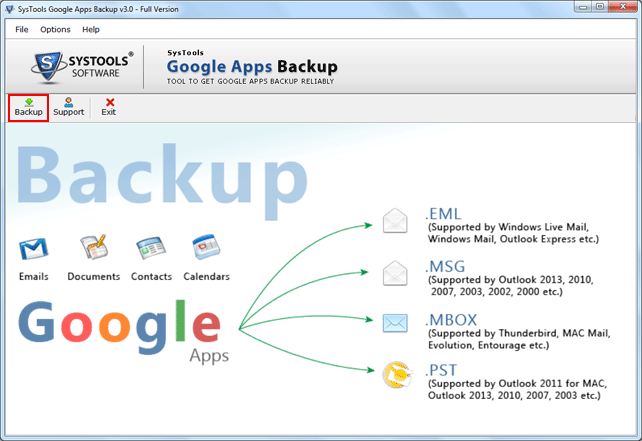642x441 pixels.
Task: Close the SysTools window
Action: point(623,7)
